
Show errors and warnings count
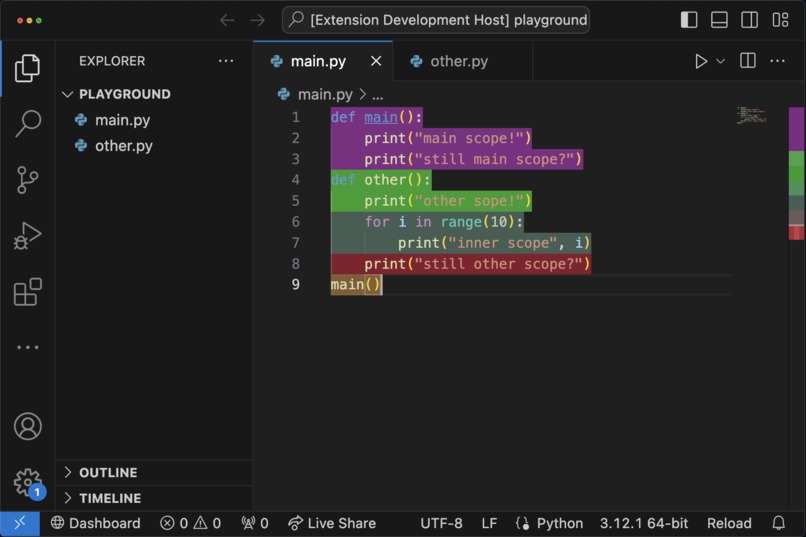(190, 524)
